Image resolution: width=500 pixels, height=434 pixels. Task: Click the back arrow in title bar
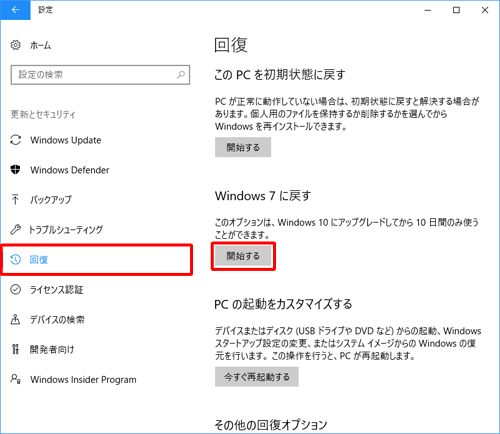pyautogui.click(x=15, y=10)
